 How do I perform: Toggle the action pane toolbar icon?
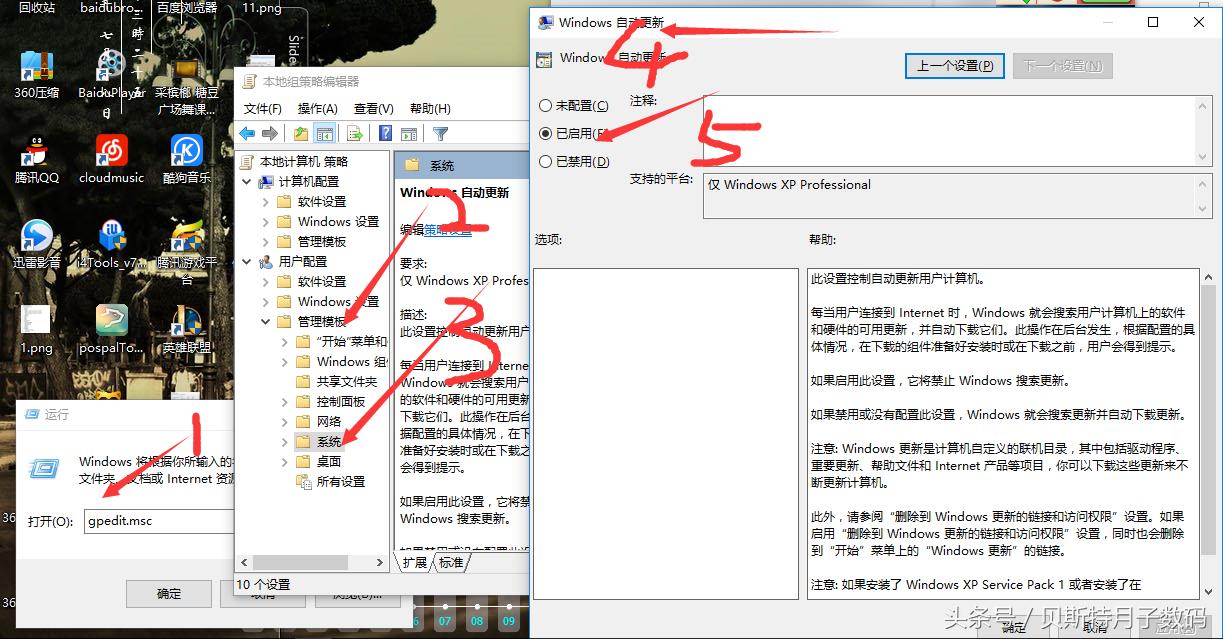pos(410,132)
